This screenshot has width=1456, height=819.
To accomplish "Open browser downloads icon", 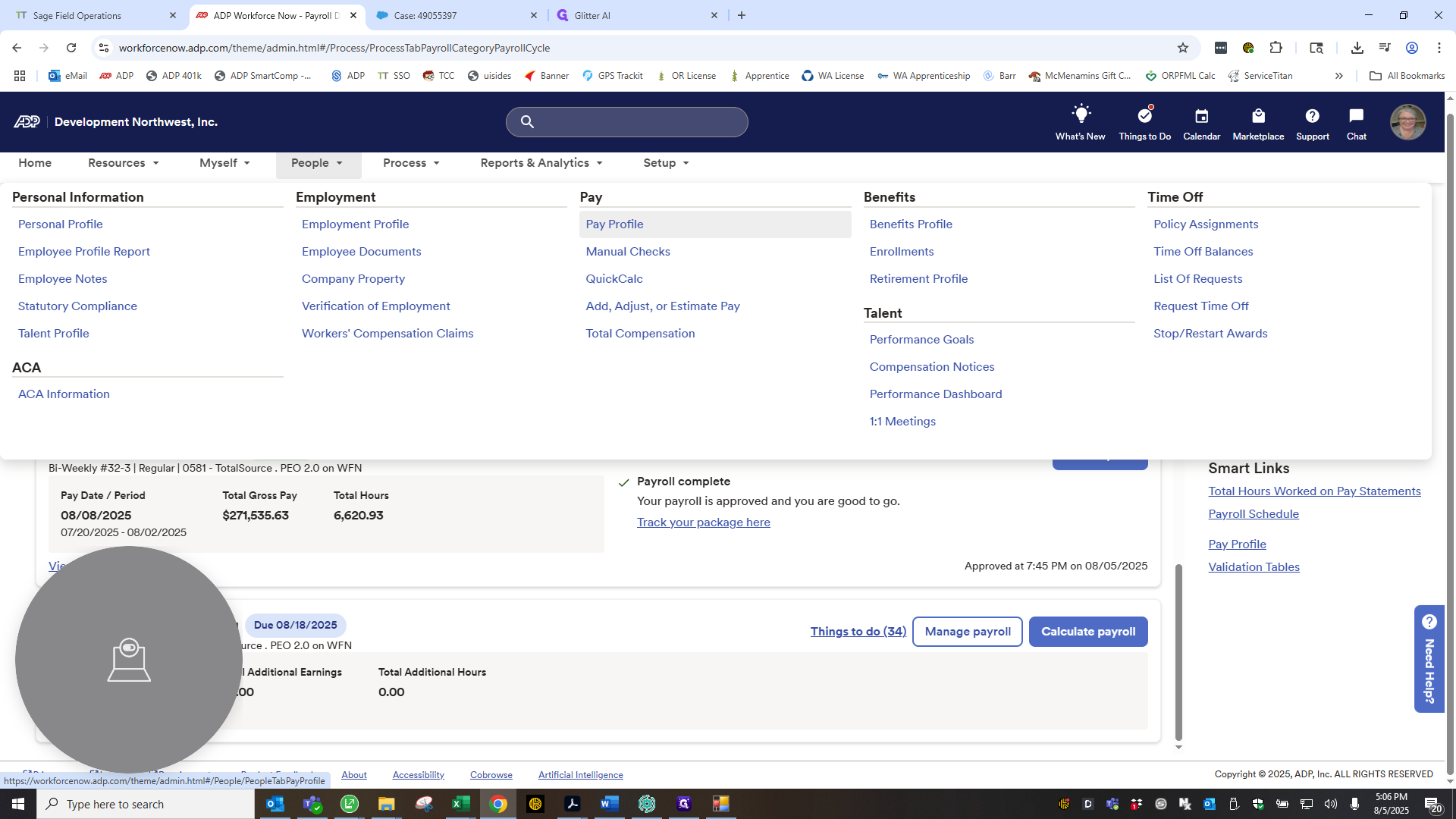I will [x=1357, y=48].
